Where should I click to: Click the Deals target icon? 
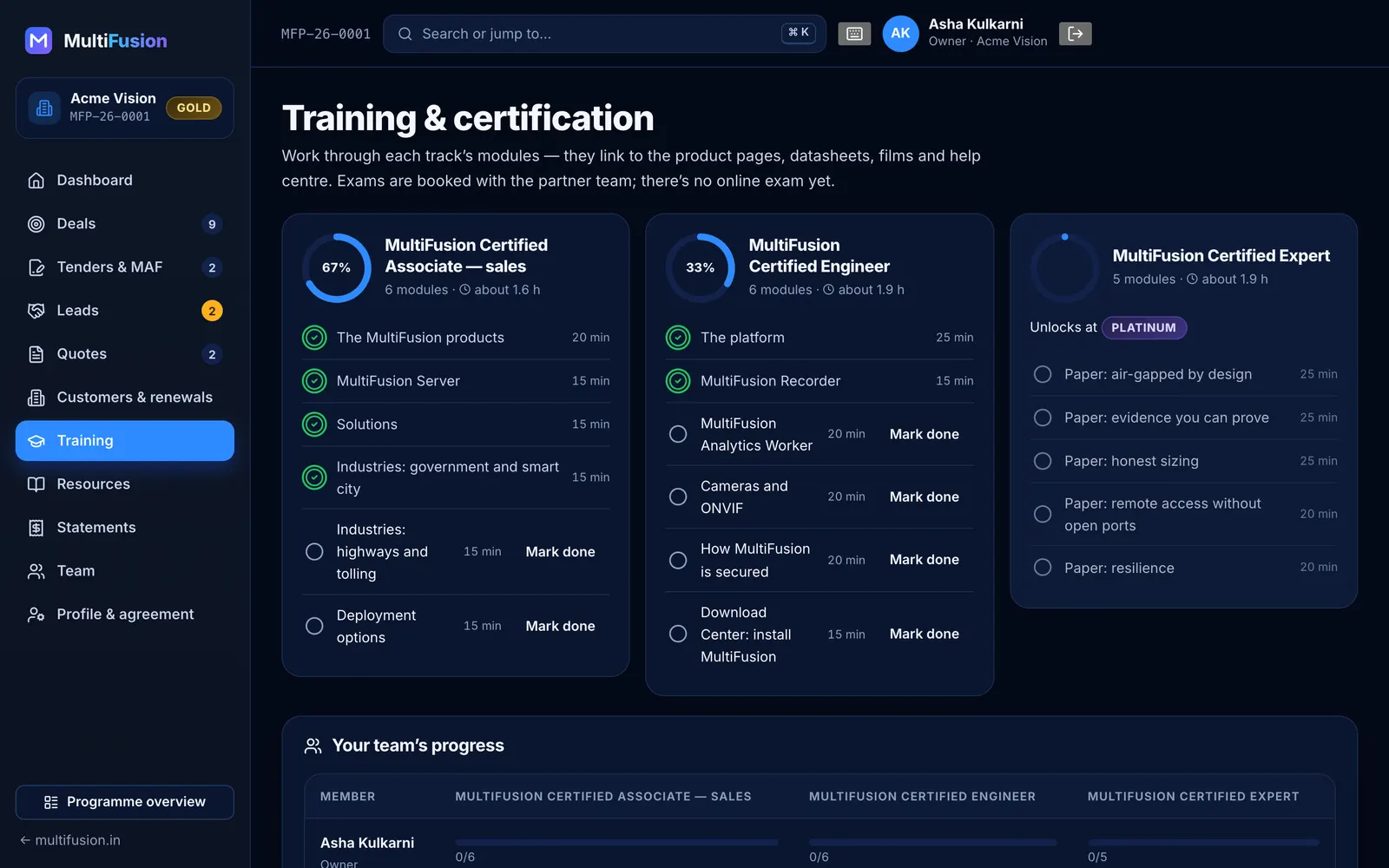[x=36, y=224]
